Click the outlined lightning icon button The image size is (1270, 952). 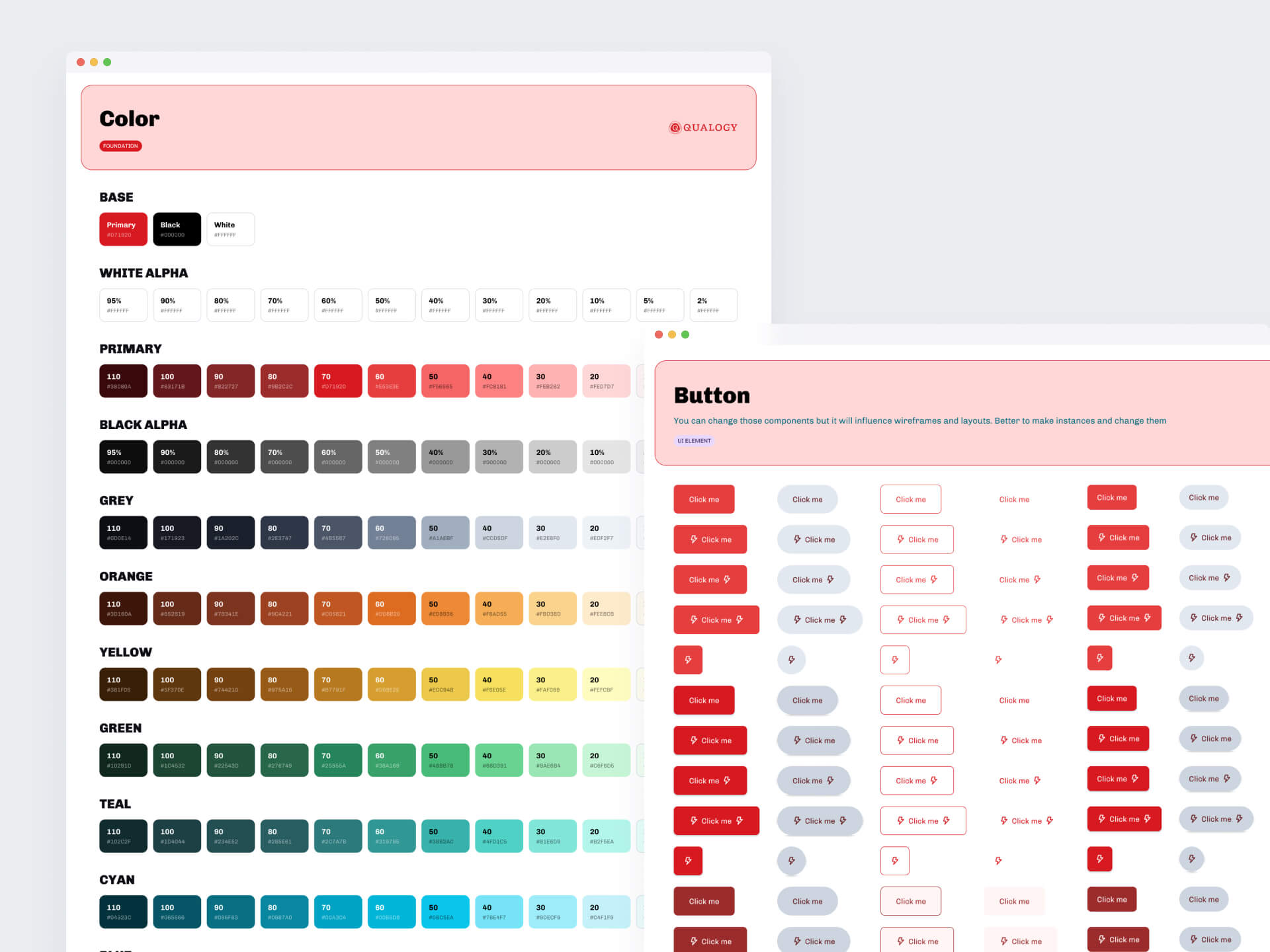895,659
